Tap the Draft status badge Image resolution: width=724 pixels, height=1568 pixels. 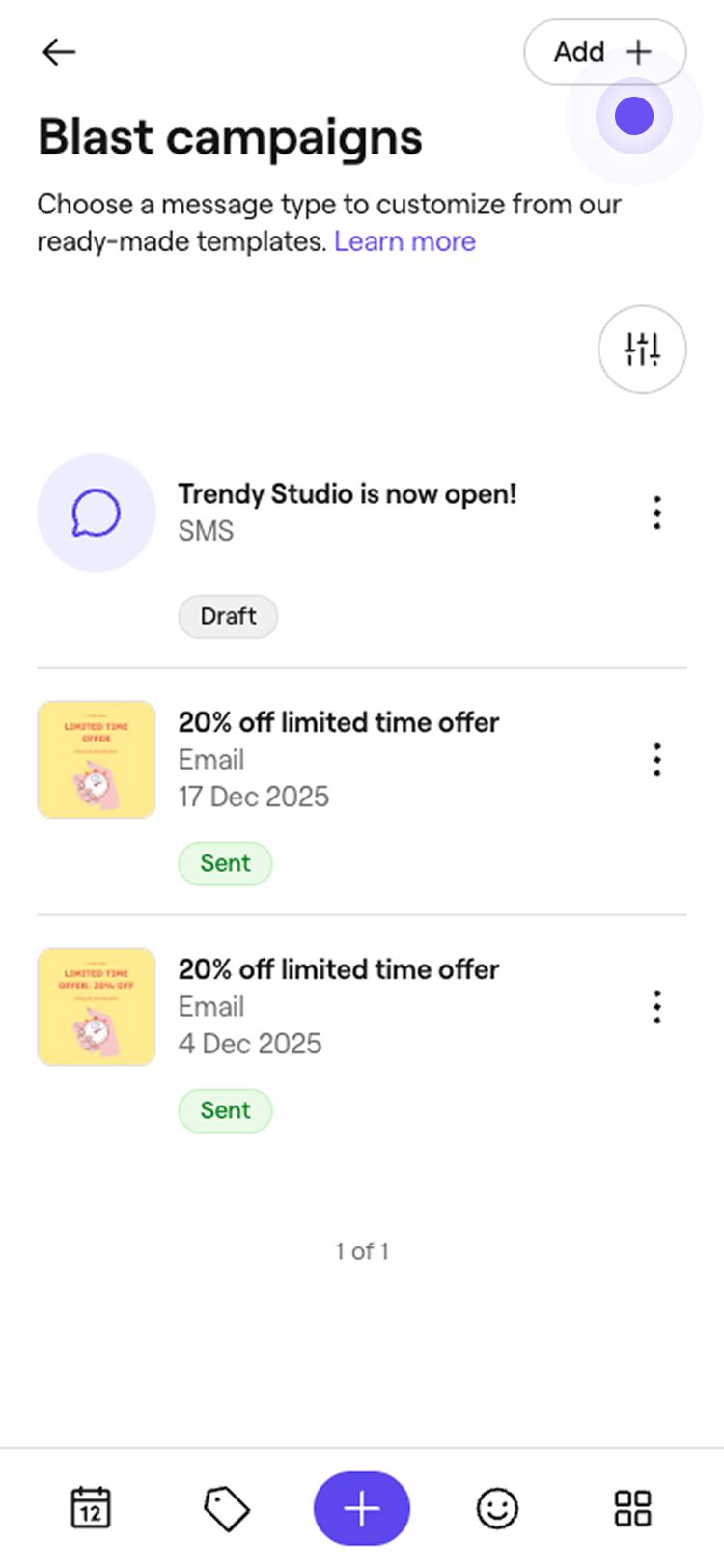pyautogui.click(x=228, y=616)
